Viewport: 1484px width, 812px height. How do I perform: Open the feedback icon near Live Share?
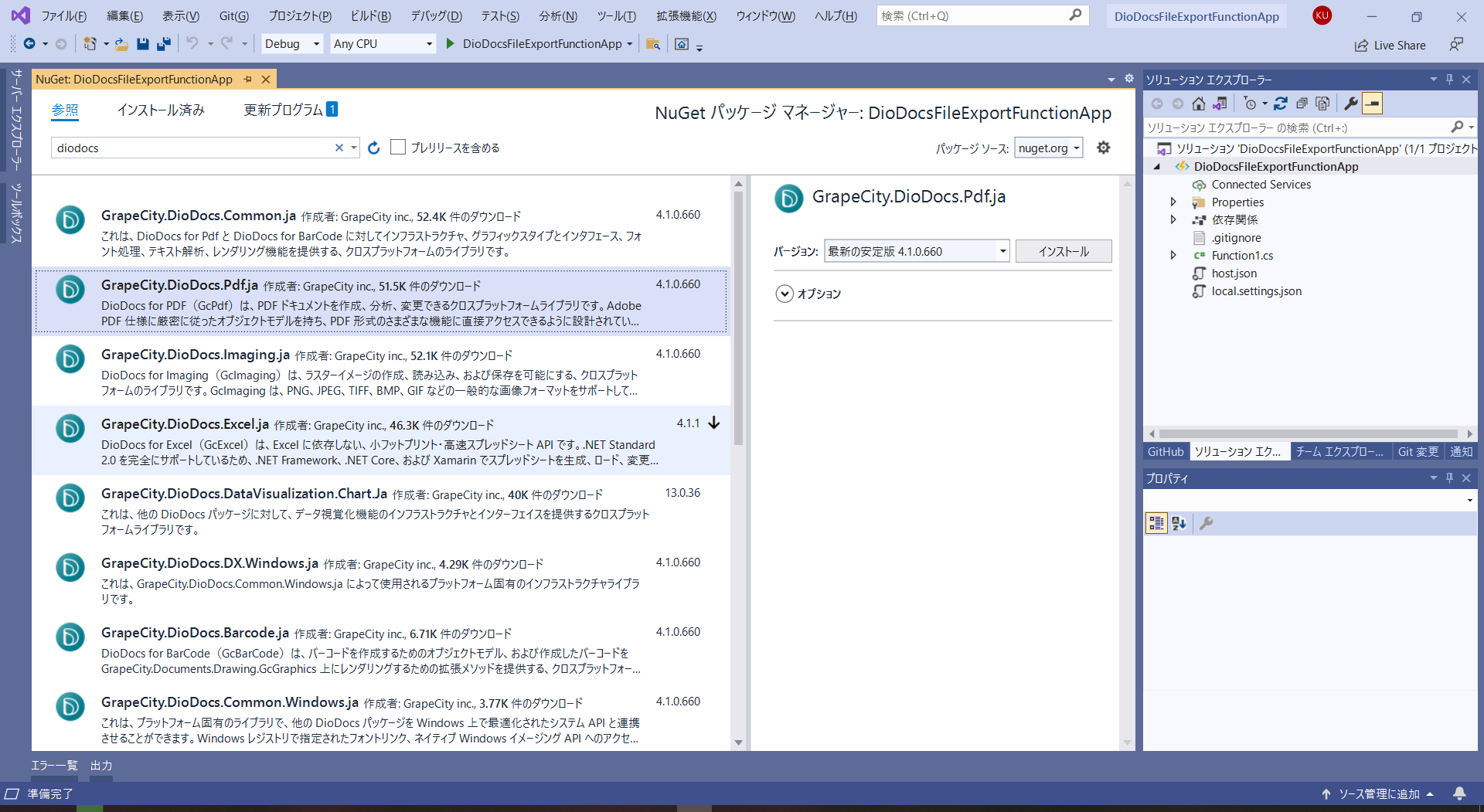click(1456, 45)
